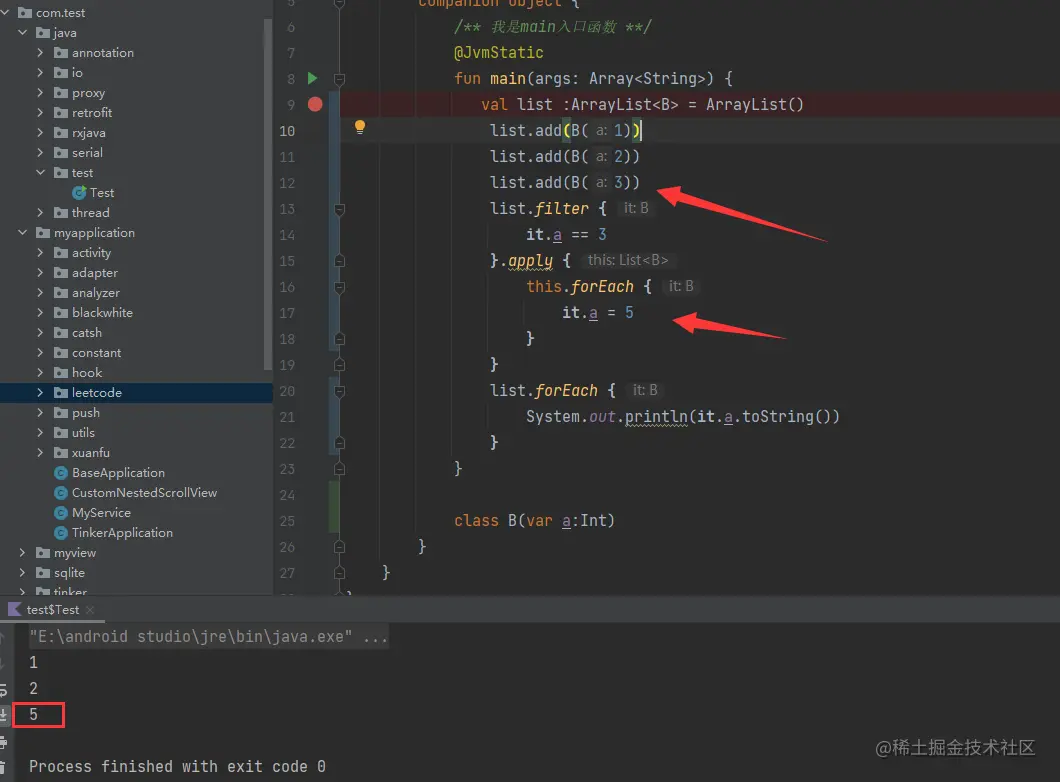Click the trash clear-all icon in run toolbar
Screen dimensions: 1060x782
pos(3,768)
